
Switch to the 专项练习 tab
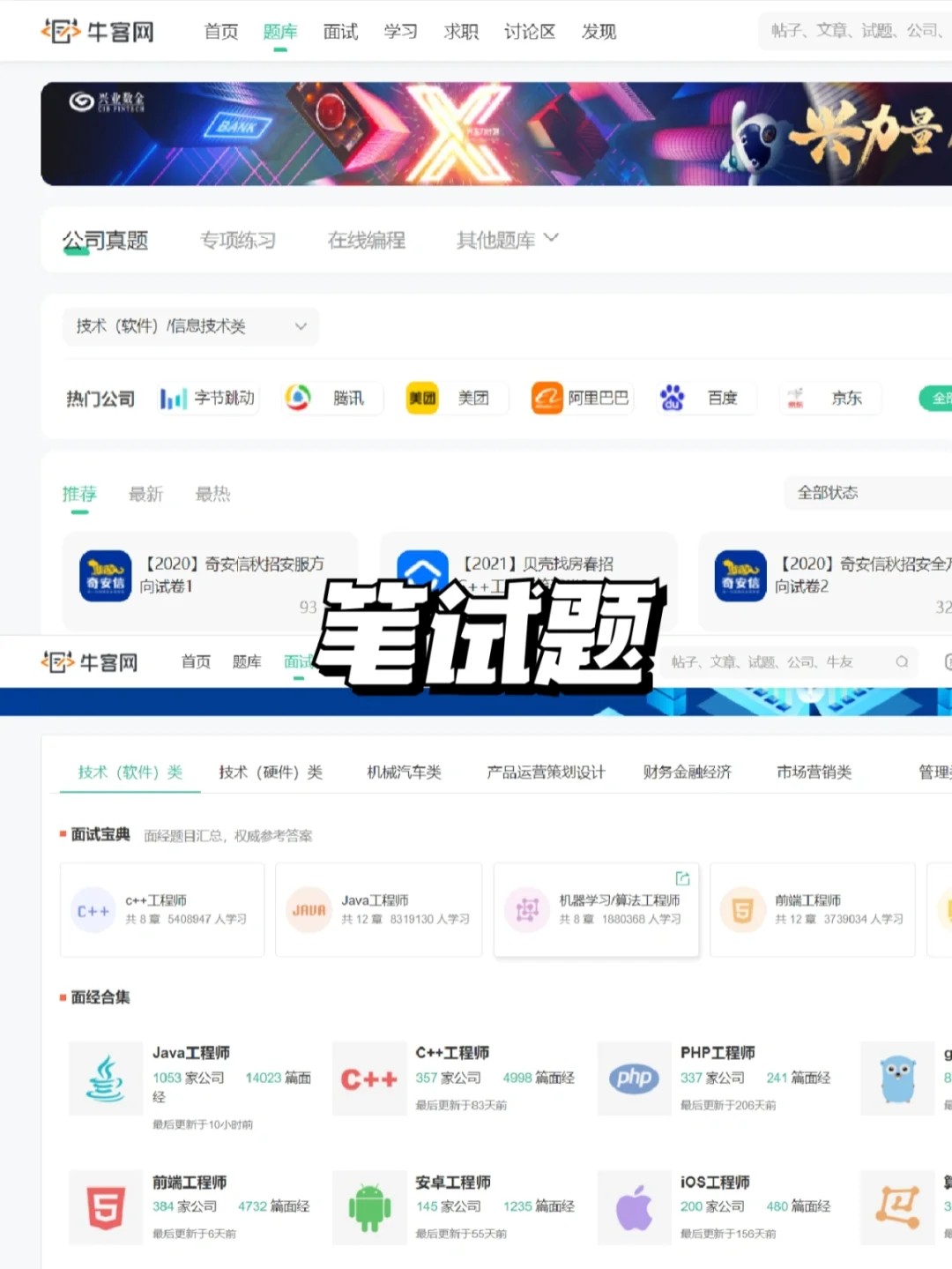click(238, 240)
